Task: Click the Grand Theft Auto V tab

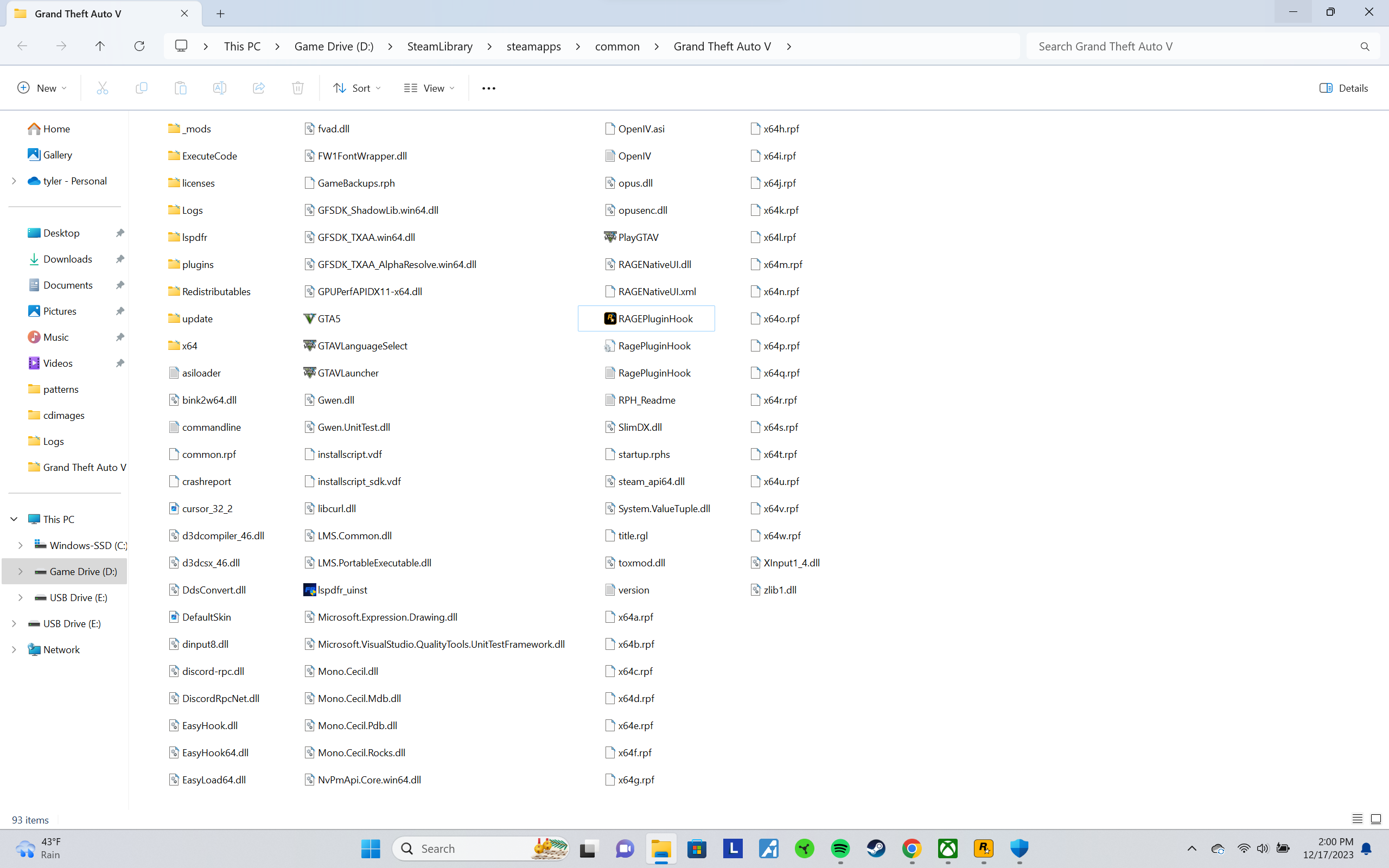Action: pos(78,14)
